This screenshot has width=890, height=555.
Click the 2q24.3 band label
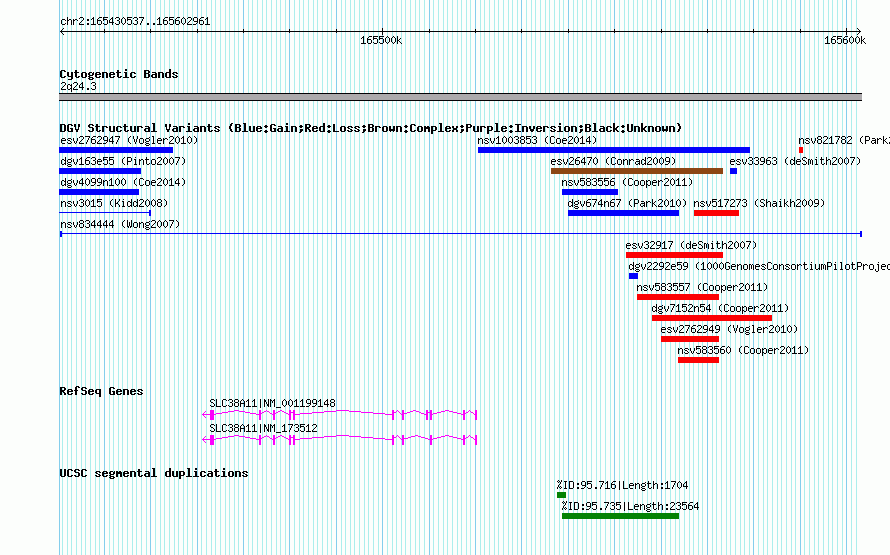[78, 86]
